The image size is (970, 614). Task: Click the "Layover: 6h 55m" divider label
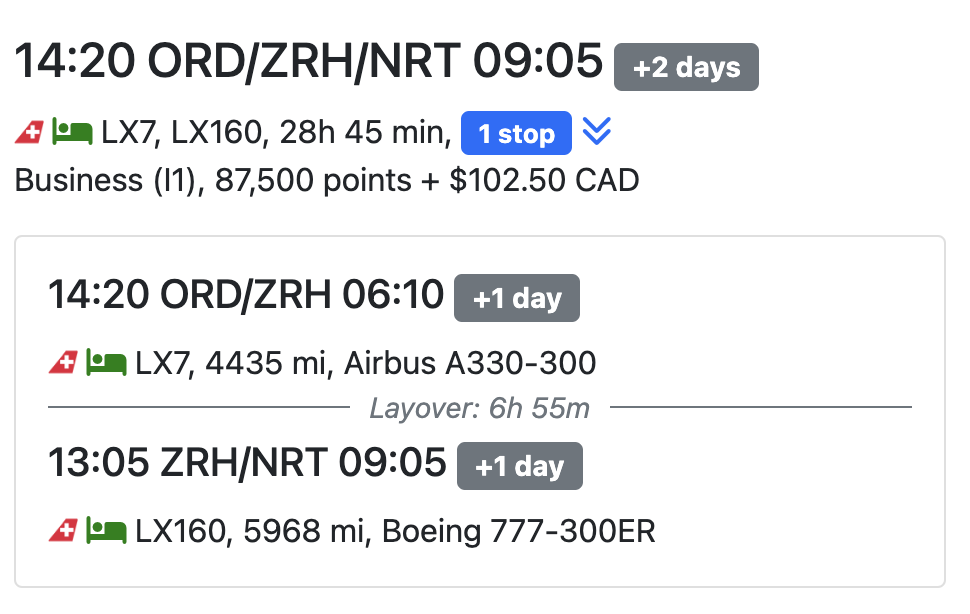click(x=479, y=408)
